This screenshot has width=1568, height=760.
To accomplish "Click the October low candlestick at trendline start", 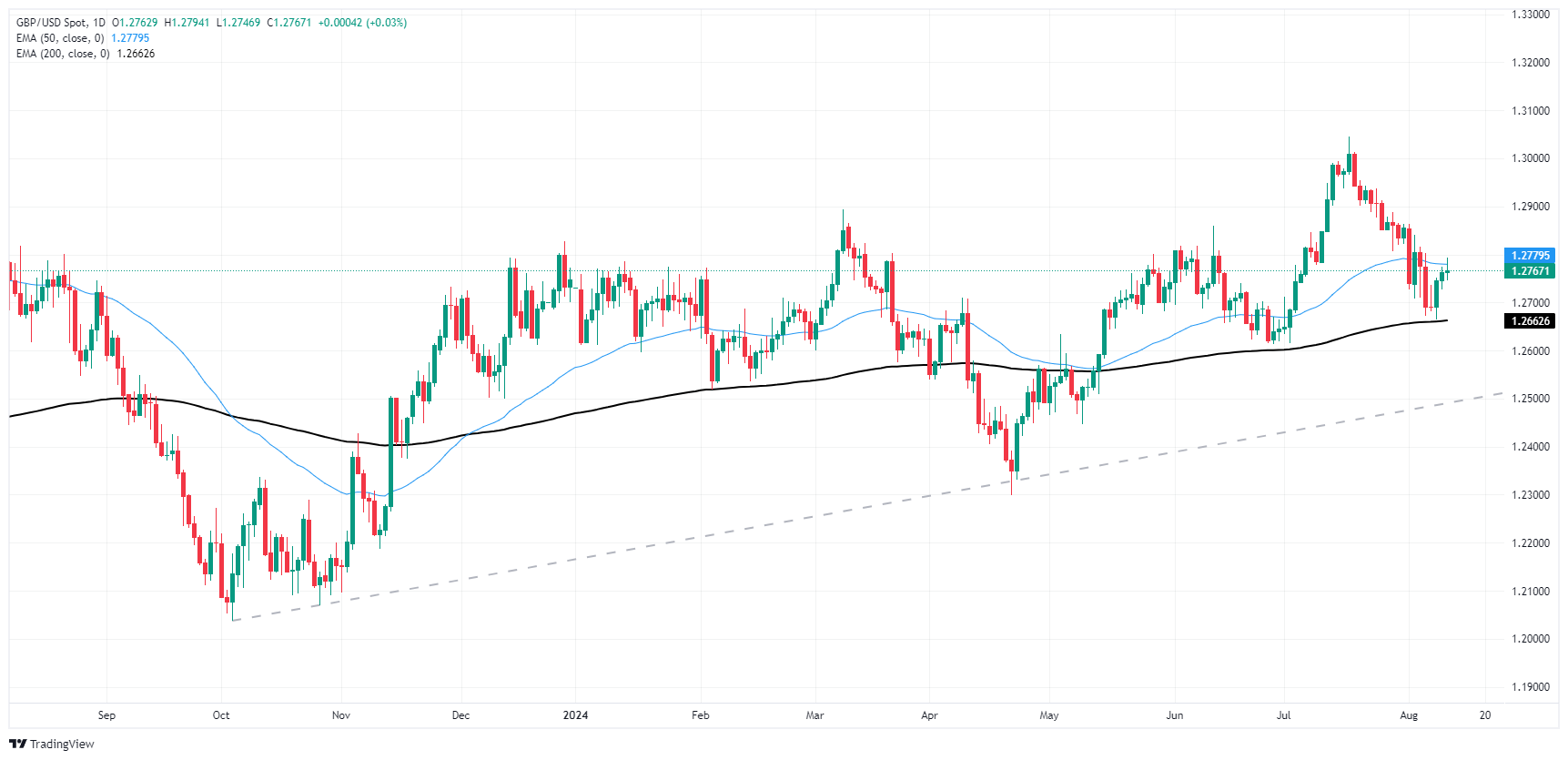I will click(232, 592).
